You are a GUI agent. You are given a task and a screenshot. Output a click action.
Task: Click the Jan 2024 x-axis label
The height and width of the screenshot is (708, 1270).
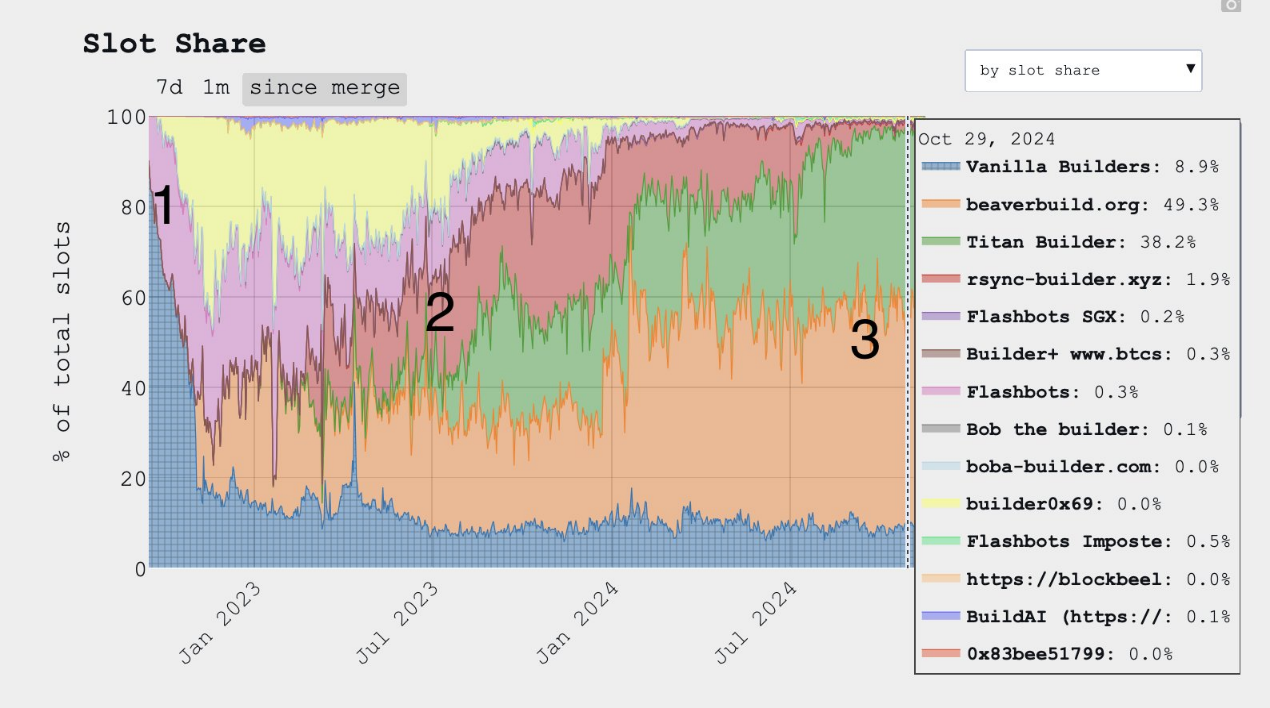[x=578, y=623]
